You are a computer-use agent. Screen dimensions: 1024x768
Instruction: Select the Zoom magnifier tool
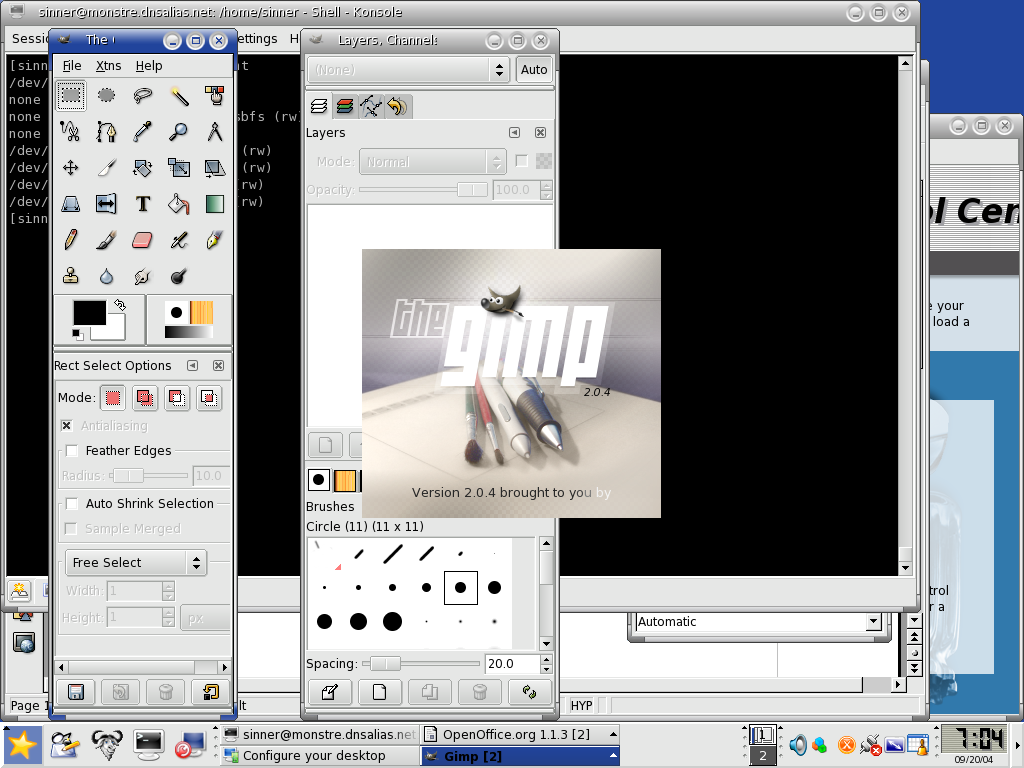click(179, 131)
